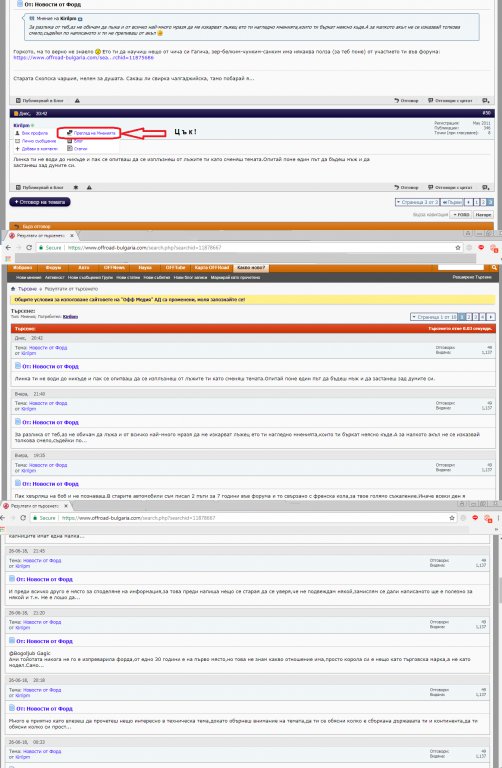Expand 'Страница 3 от 3' page dropdown

point(417,202)
